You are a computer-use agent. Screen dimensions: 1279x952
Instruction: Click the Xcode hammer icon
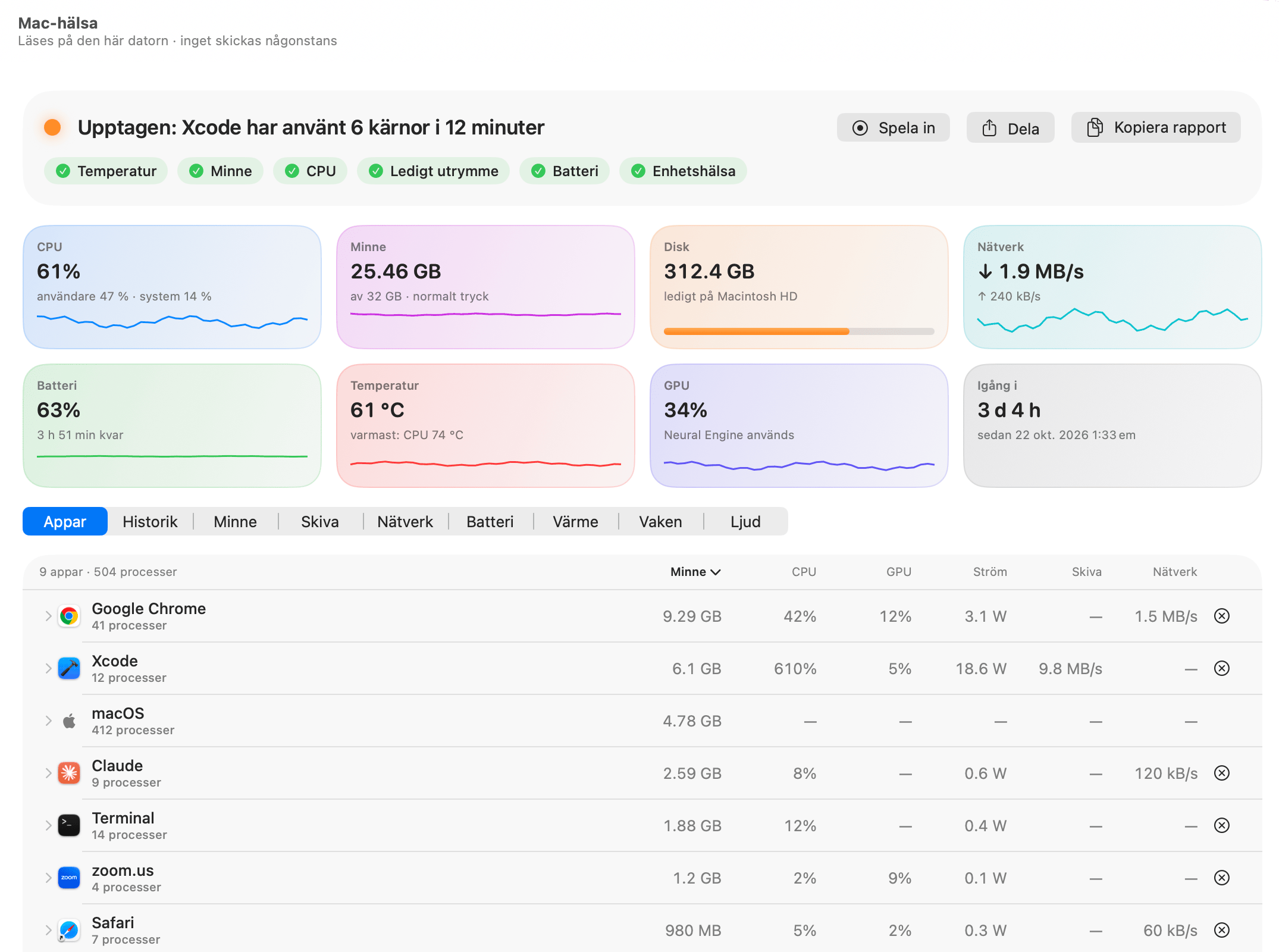69,669
